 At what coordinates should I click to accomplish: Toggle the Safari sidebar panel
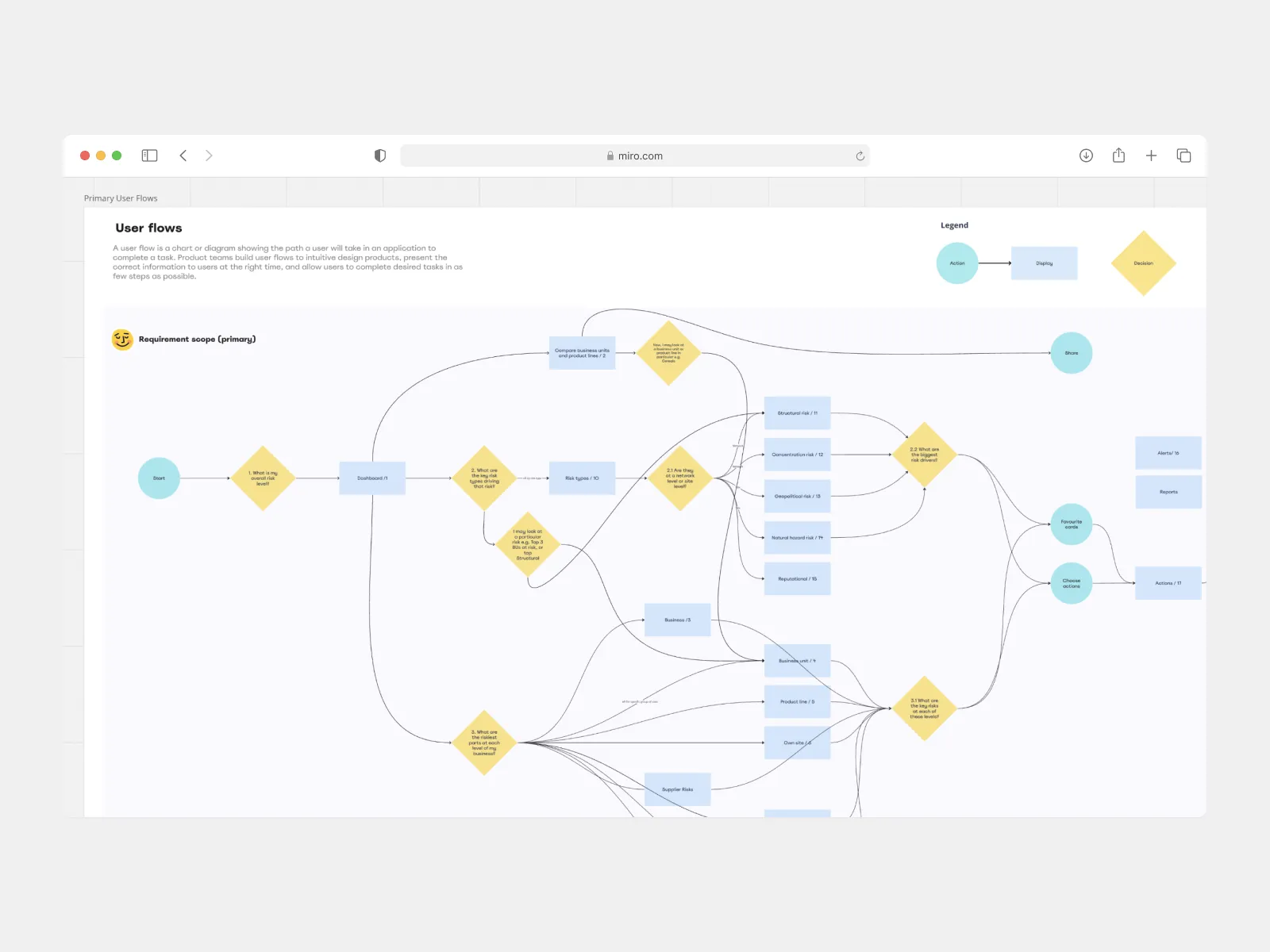coord(149,155)
